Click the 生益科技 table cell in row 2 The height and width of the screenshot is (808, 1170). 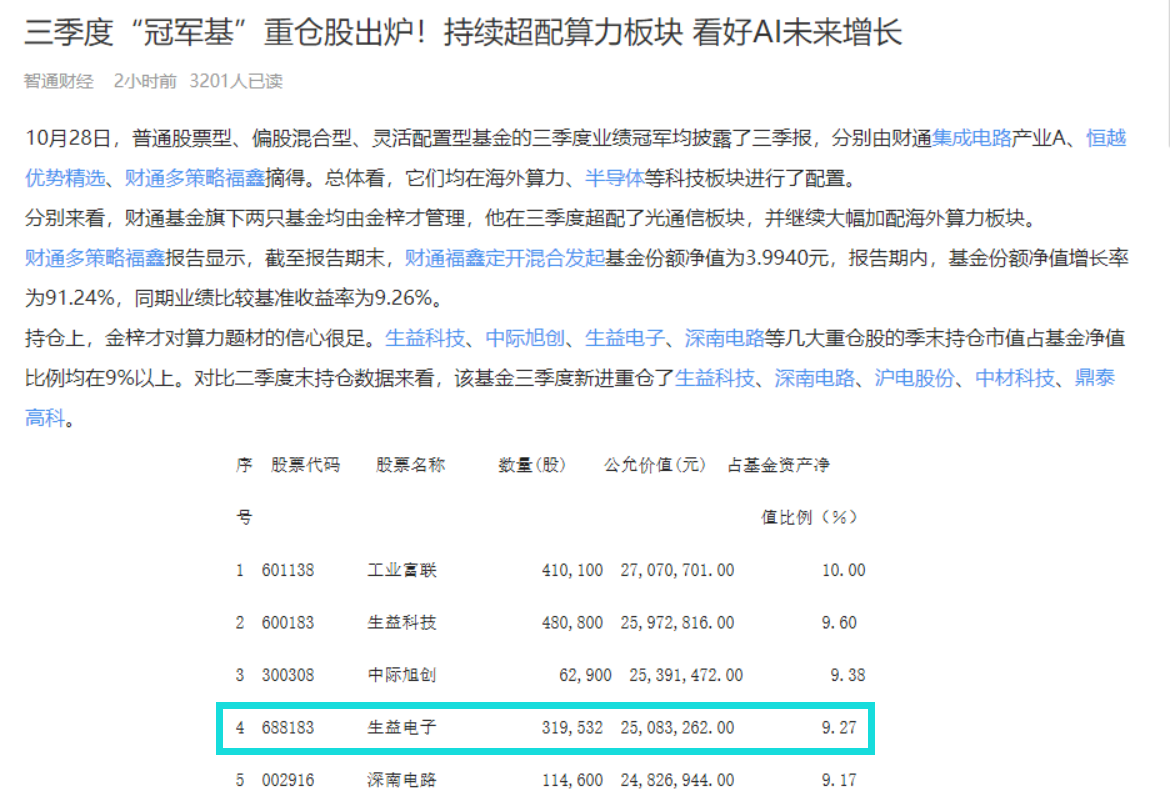point(402,623)
